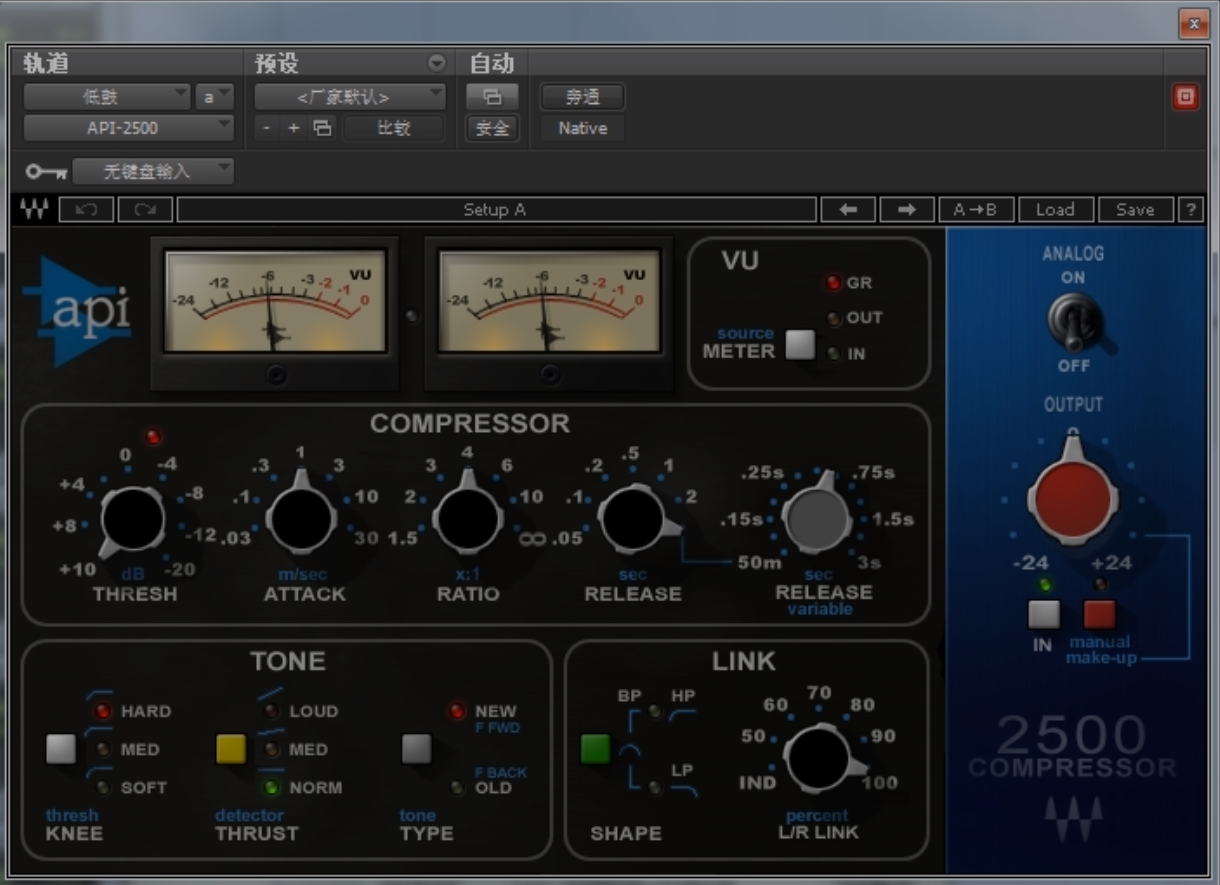Open the 无键盘输入 key input dropdown
1220x885 pixels.
pos(152,171)
